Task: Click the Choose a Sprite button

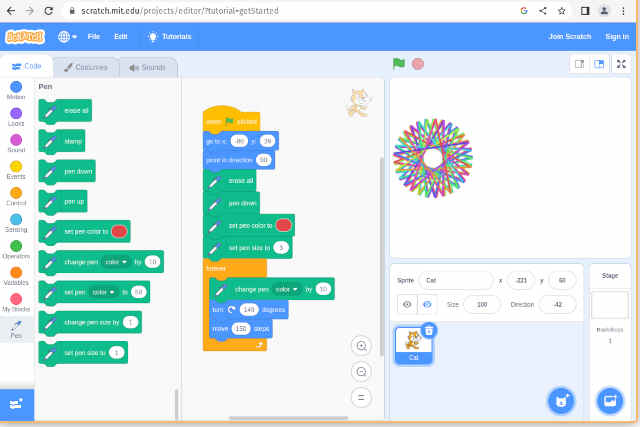Action: (561, 401)
